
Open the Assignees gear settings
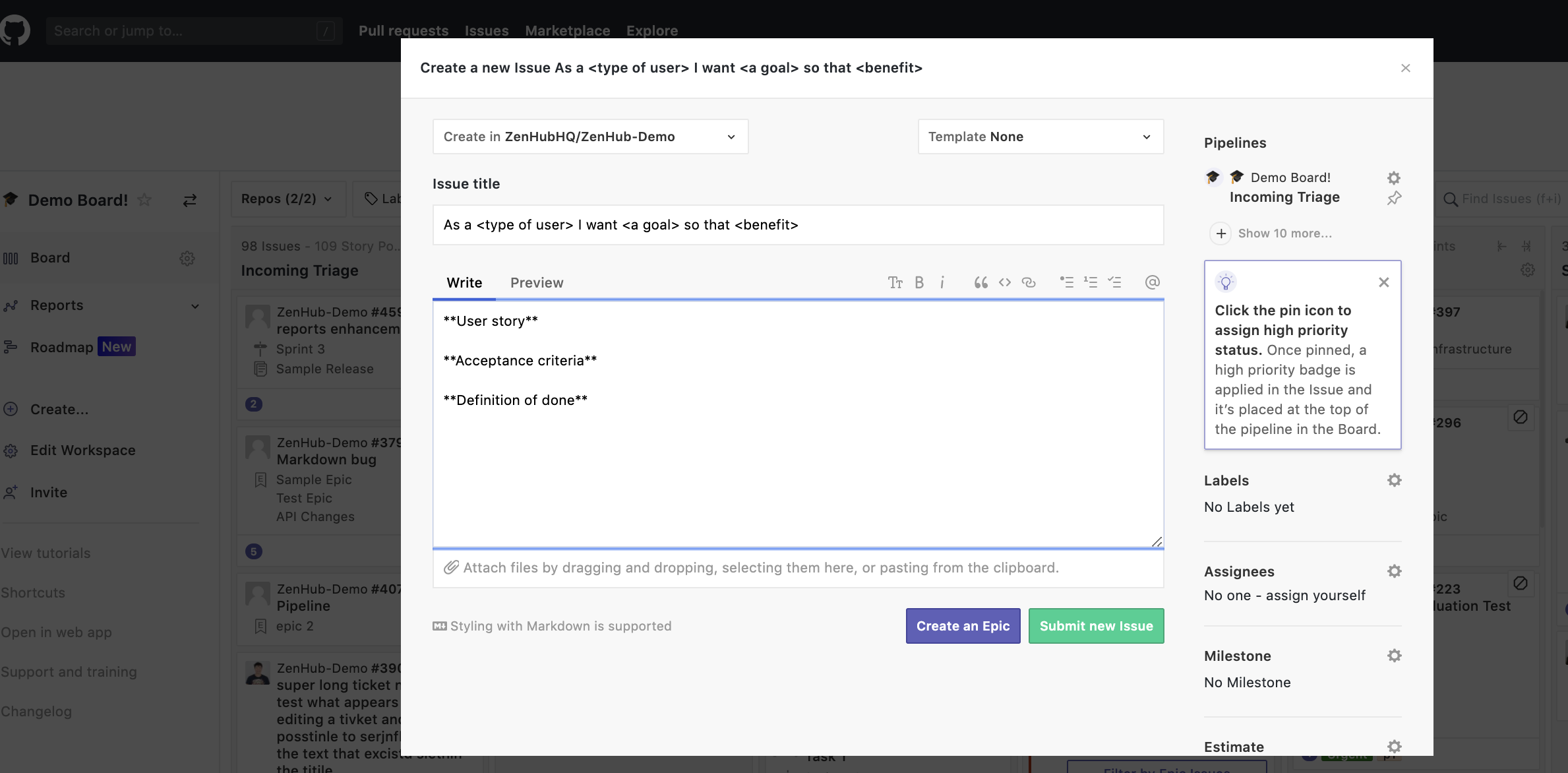1394,571
